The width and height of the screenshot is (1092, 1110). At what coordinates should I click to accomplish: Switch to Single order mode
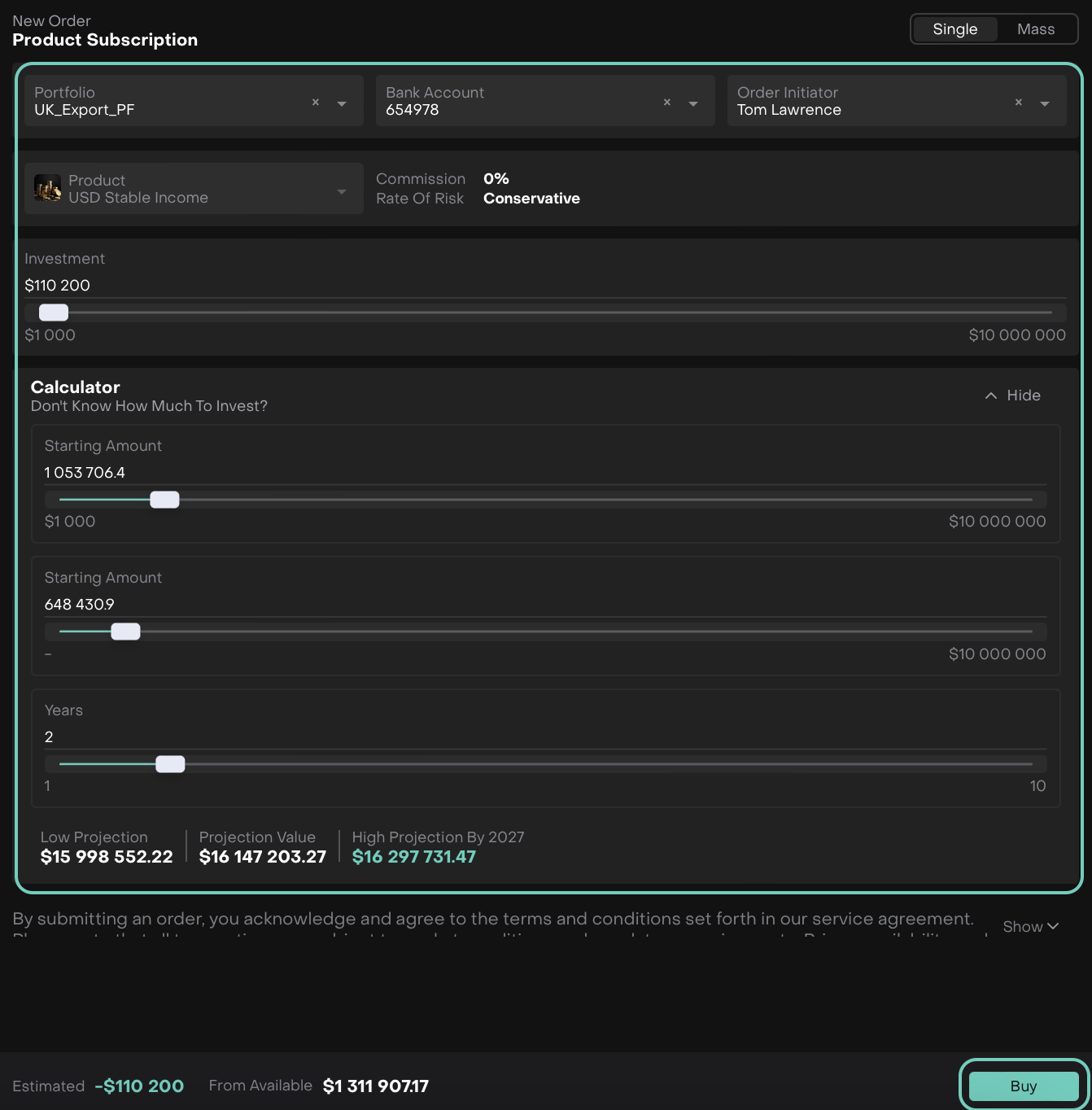pyautogui.click(x=954, y=29)
